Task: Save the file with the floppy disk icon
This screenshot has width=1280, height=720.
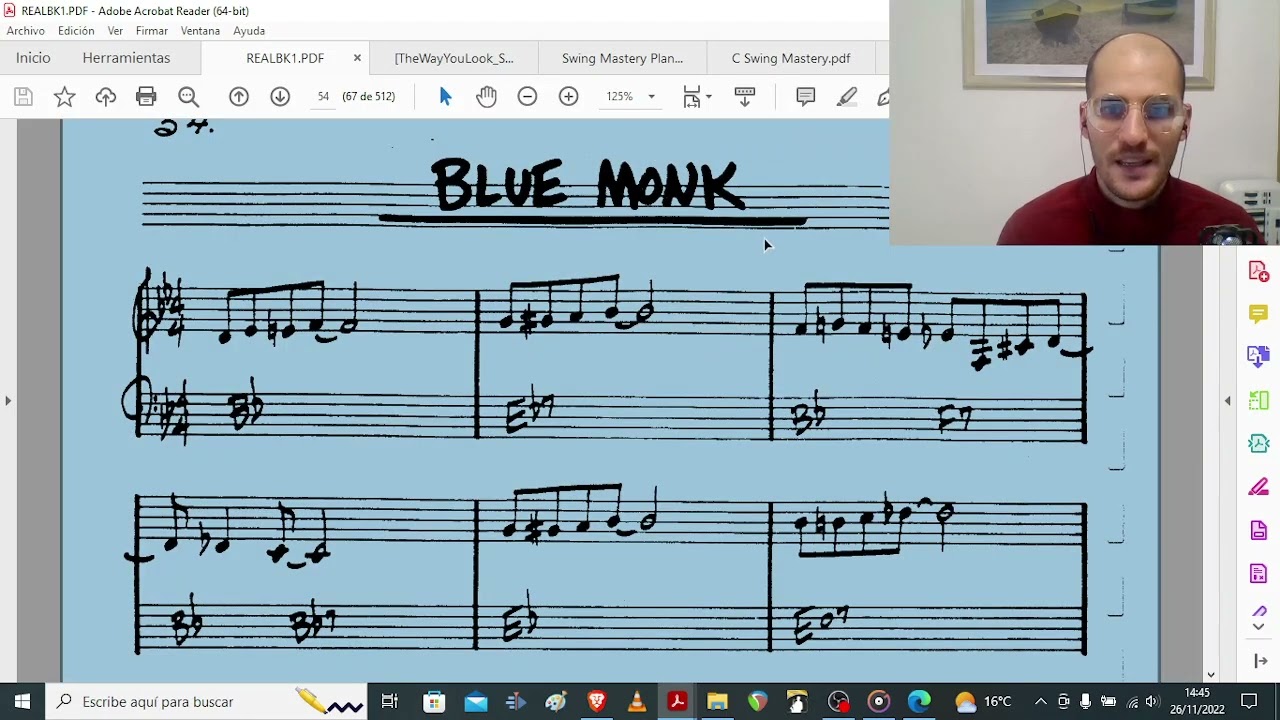Action: (x=23, y=96)
